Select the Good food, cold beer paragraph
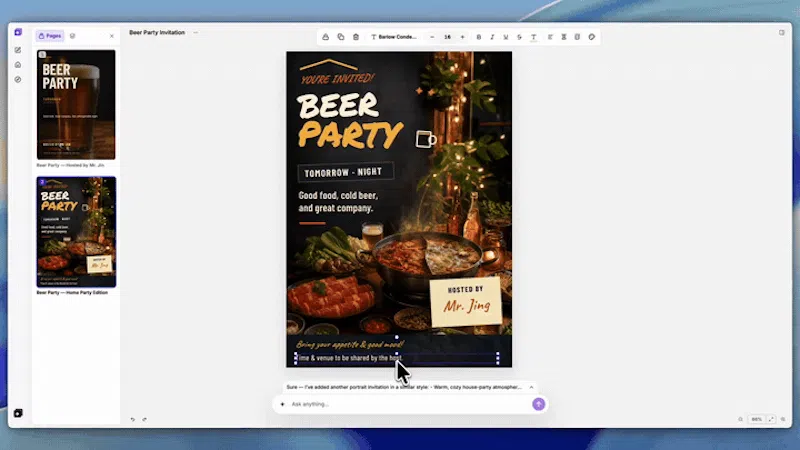The width and height of the screenshot is (800, 450). 338,202
